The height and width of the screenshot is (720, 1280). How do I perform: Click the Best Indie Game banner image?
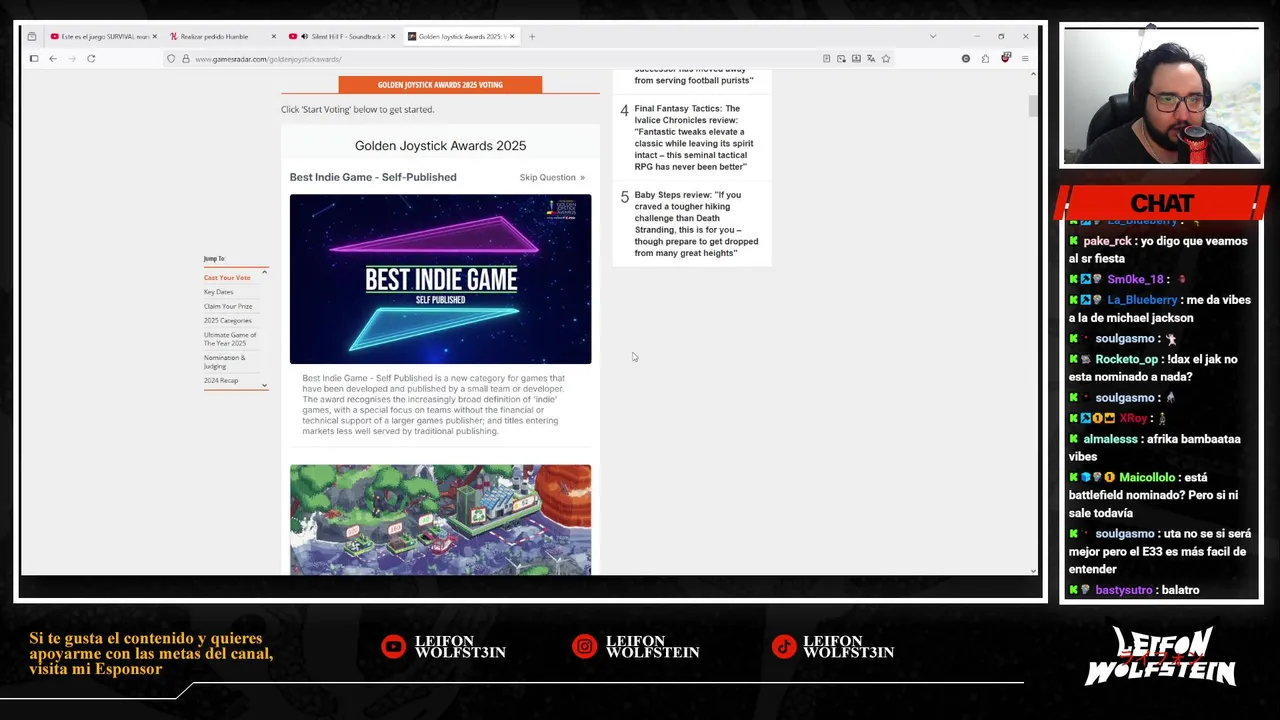pos(440,279)
